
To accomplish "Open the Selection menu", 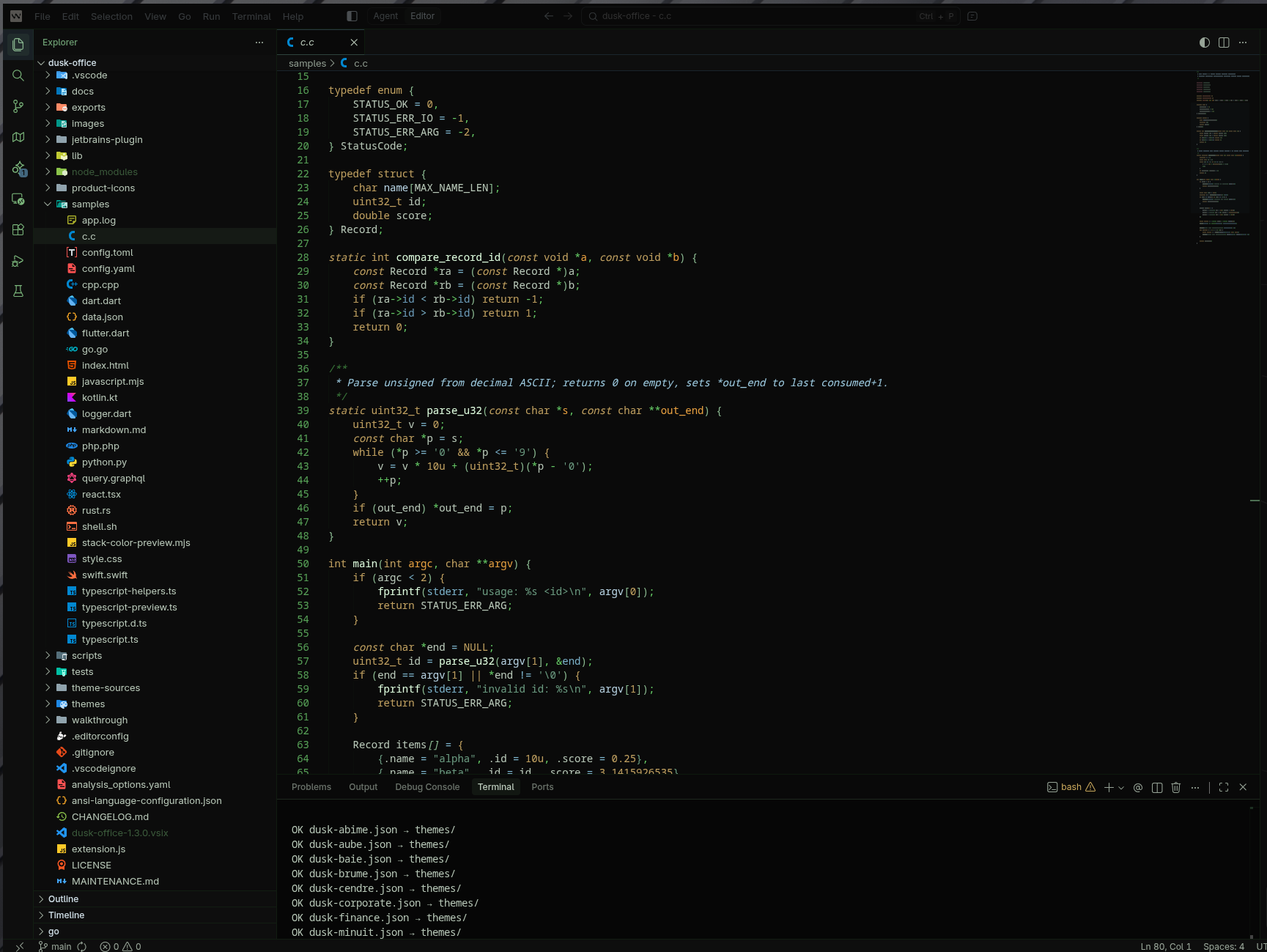I will pos(111,16).
